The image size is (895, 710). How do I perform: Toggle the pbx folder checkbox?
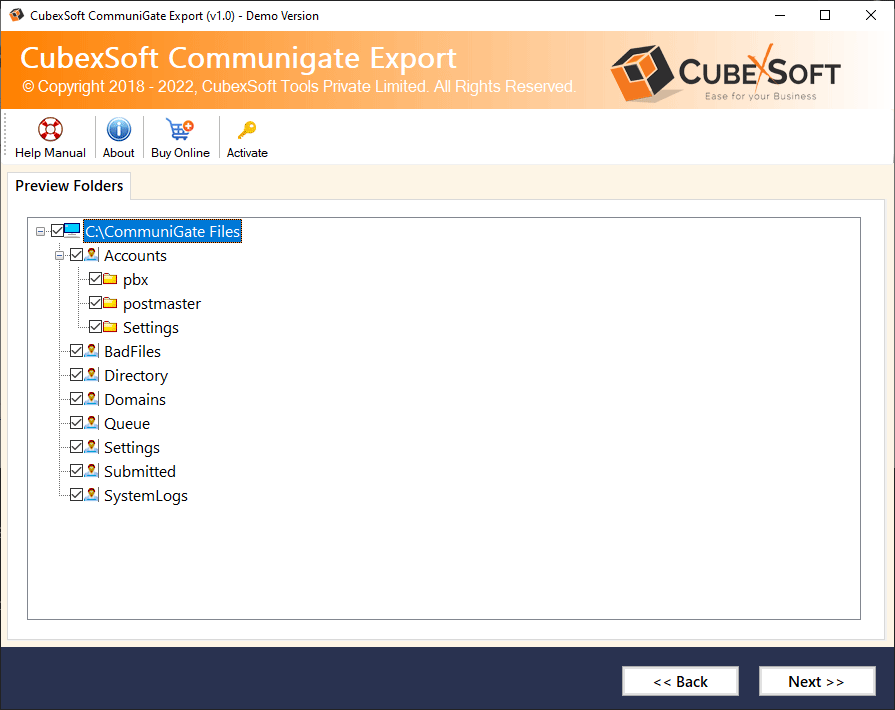pos(95,279)
